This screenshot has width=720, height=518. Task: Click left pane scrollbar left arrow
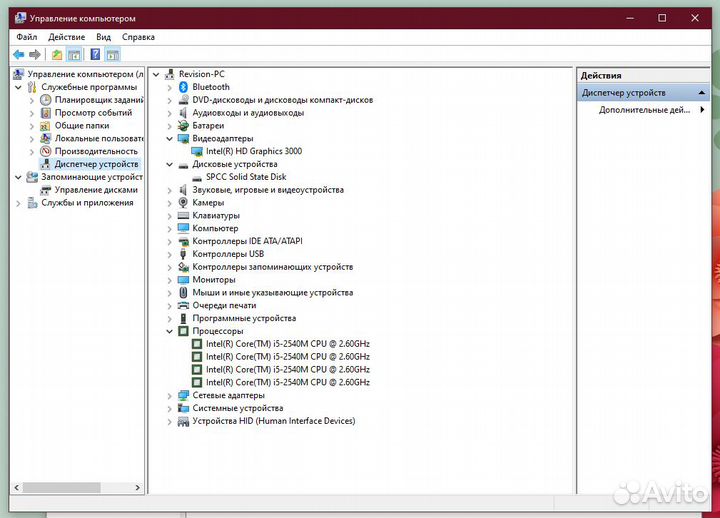click(17, 488)
